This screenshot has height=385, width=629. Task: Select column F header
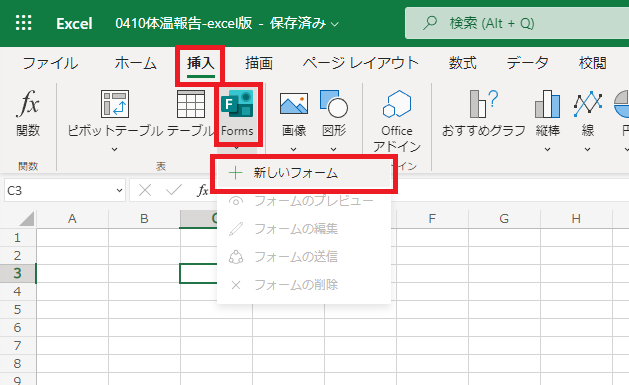[x=432, y=219]
